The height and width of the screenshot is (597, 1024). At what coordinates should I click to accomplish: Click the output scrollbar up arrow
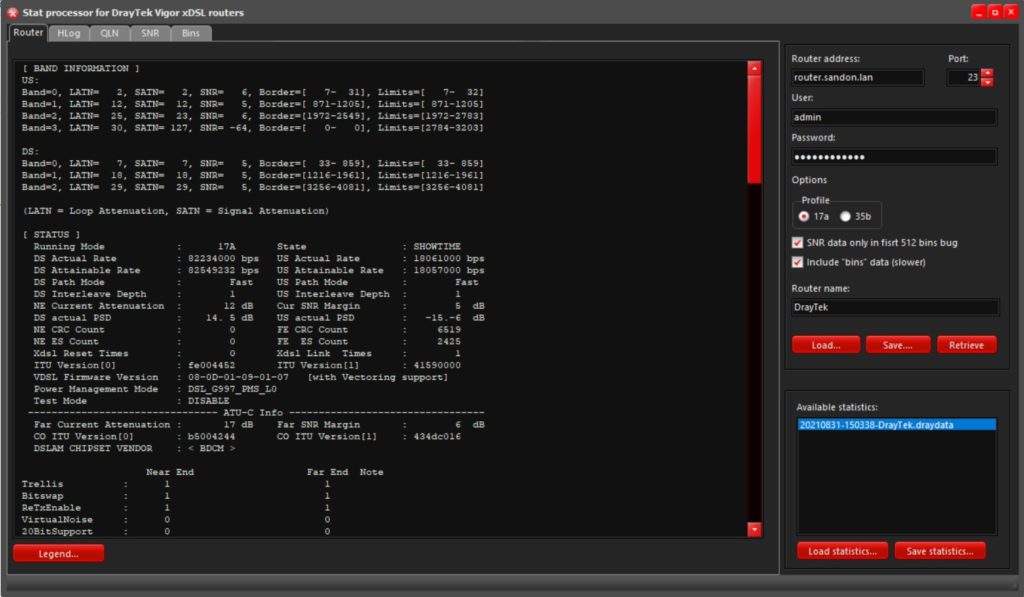754,68
